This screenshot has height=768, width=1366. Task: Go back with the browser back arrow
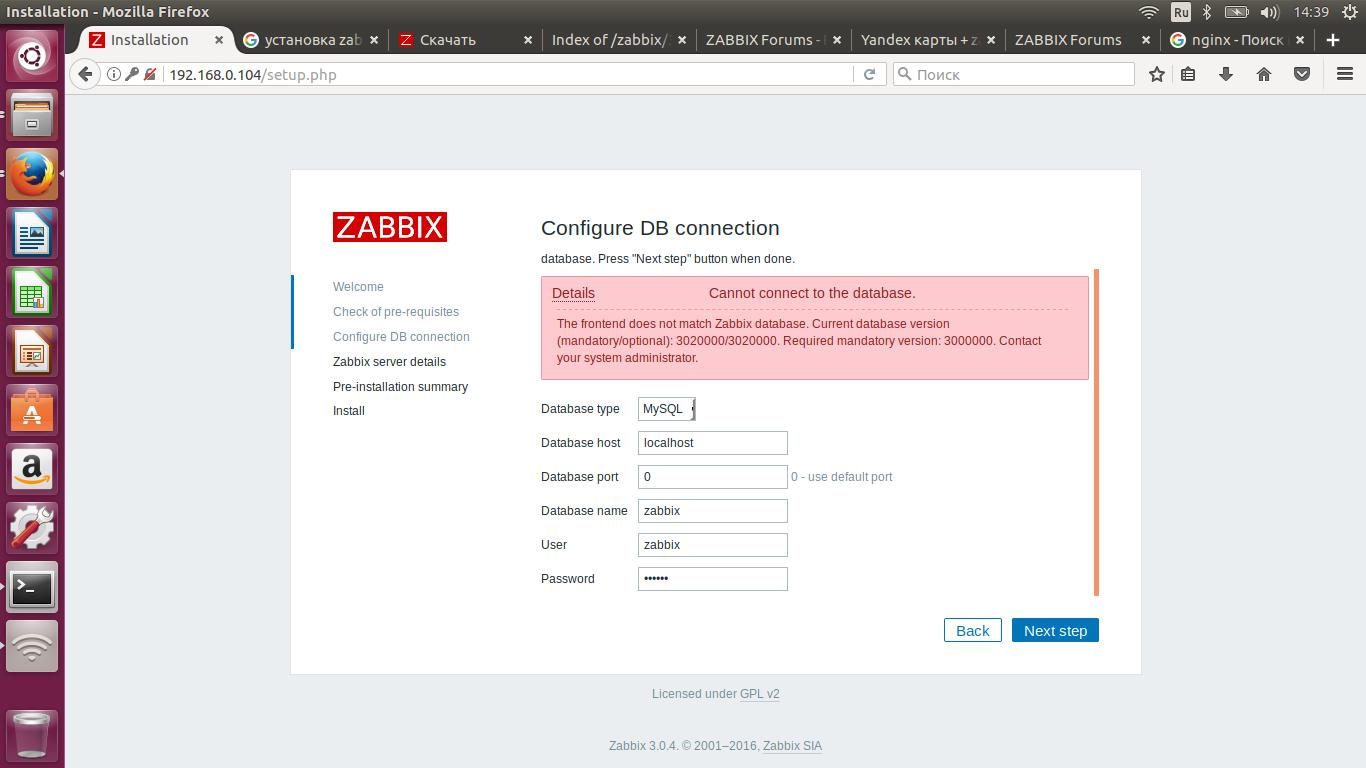(x=86, y=74)
